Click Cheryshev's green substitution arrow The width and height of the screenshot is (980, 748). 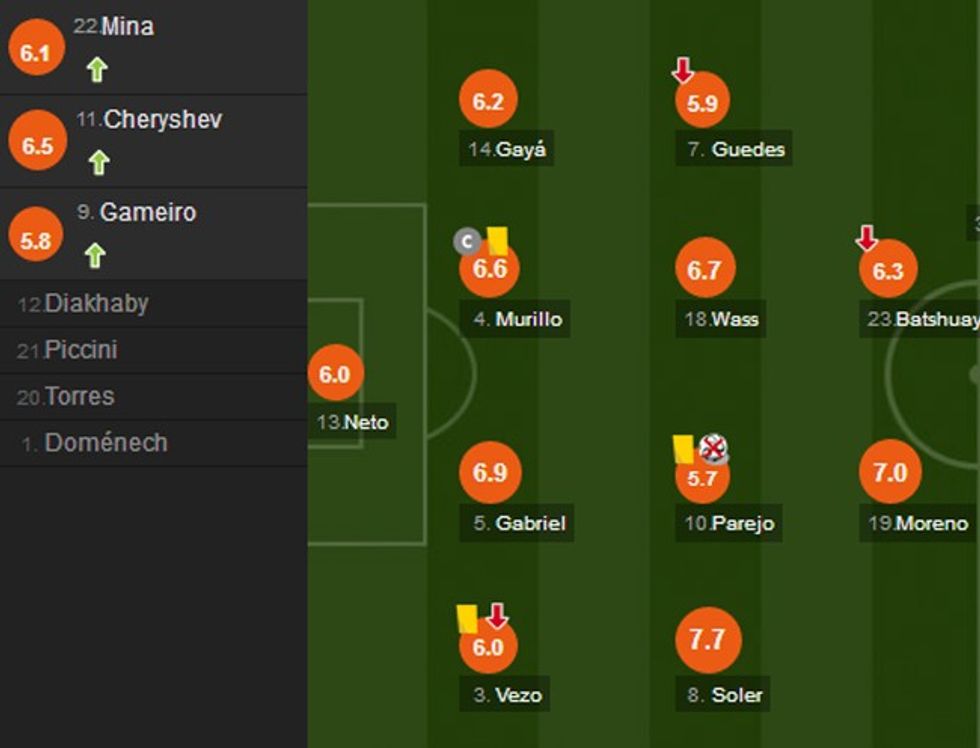pos(98,162)
